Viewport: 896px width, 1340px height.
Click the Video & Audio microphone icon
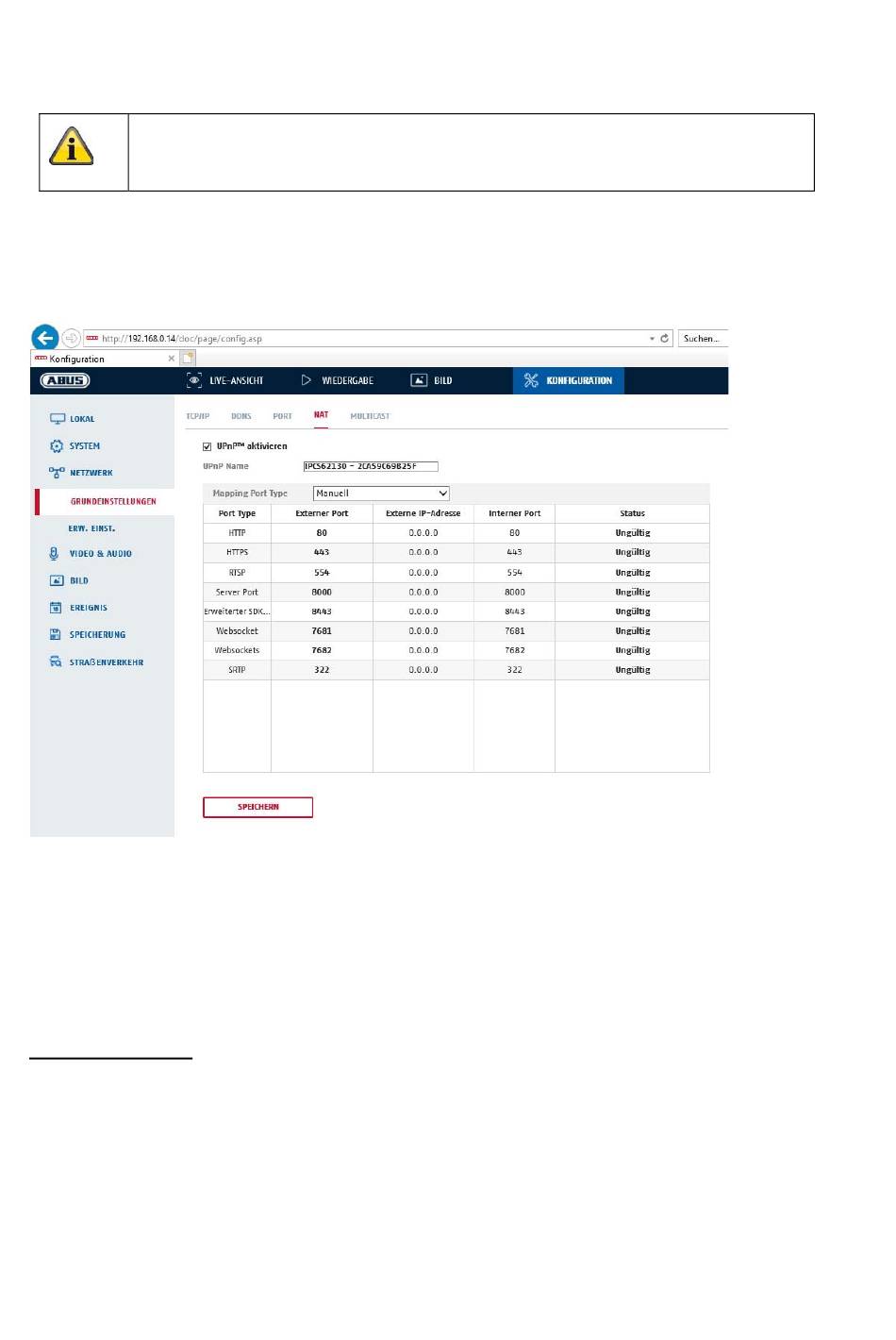click(55, 554)
